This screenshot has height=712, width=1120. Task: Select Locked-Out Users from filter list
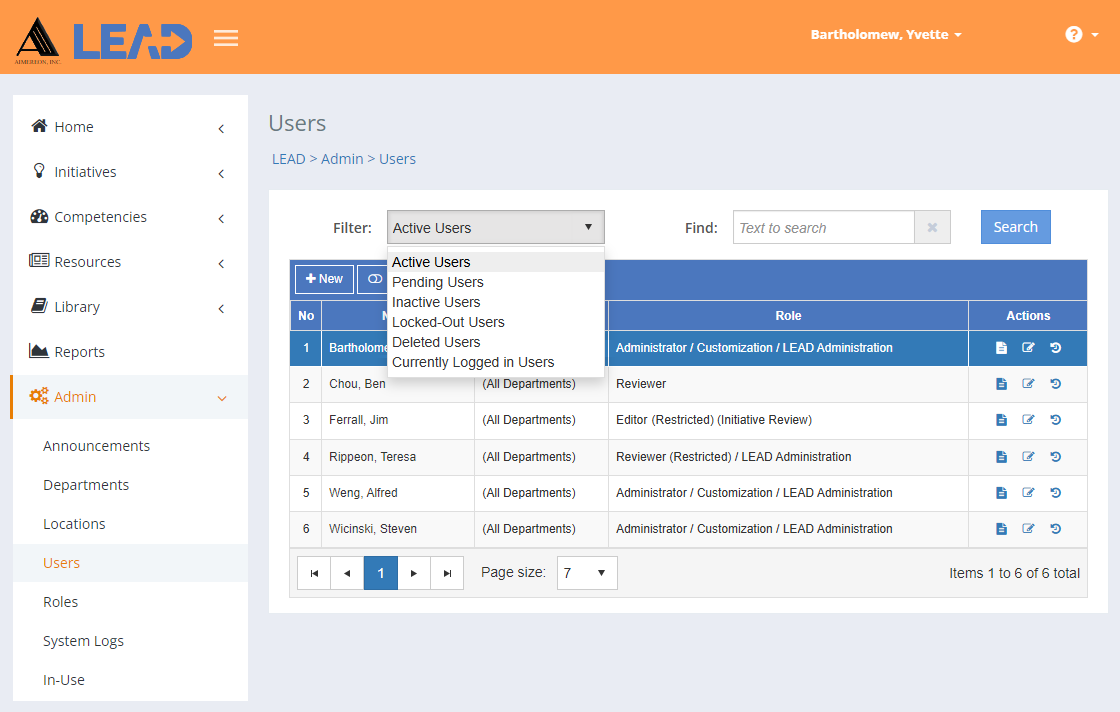[x=448, y=322]
